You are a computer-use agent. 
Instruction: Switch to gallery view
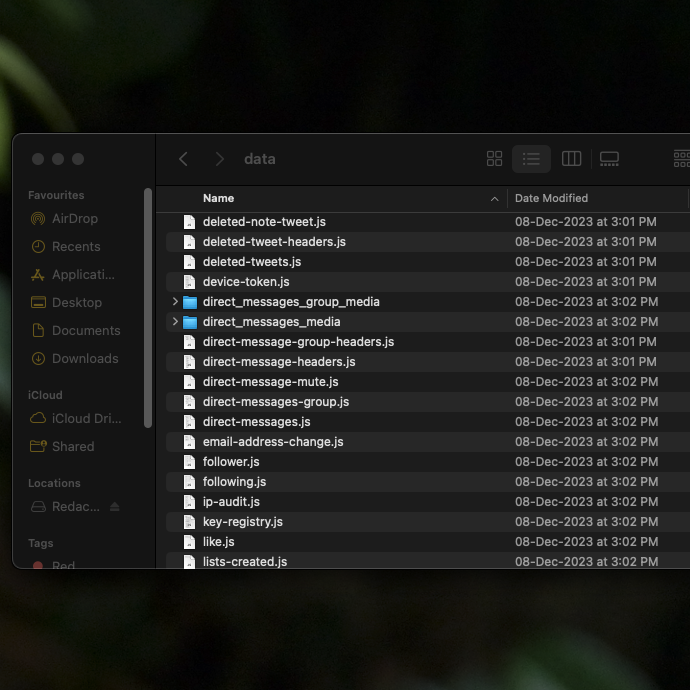(x=609, y=159)
